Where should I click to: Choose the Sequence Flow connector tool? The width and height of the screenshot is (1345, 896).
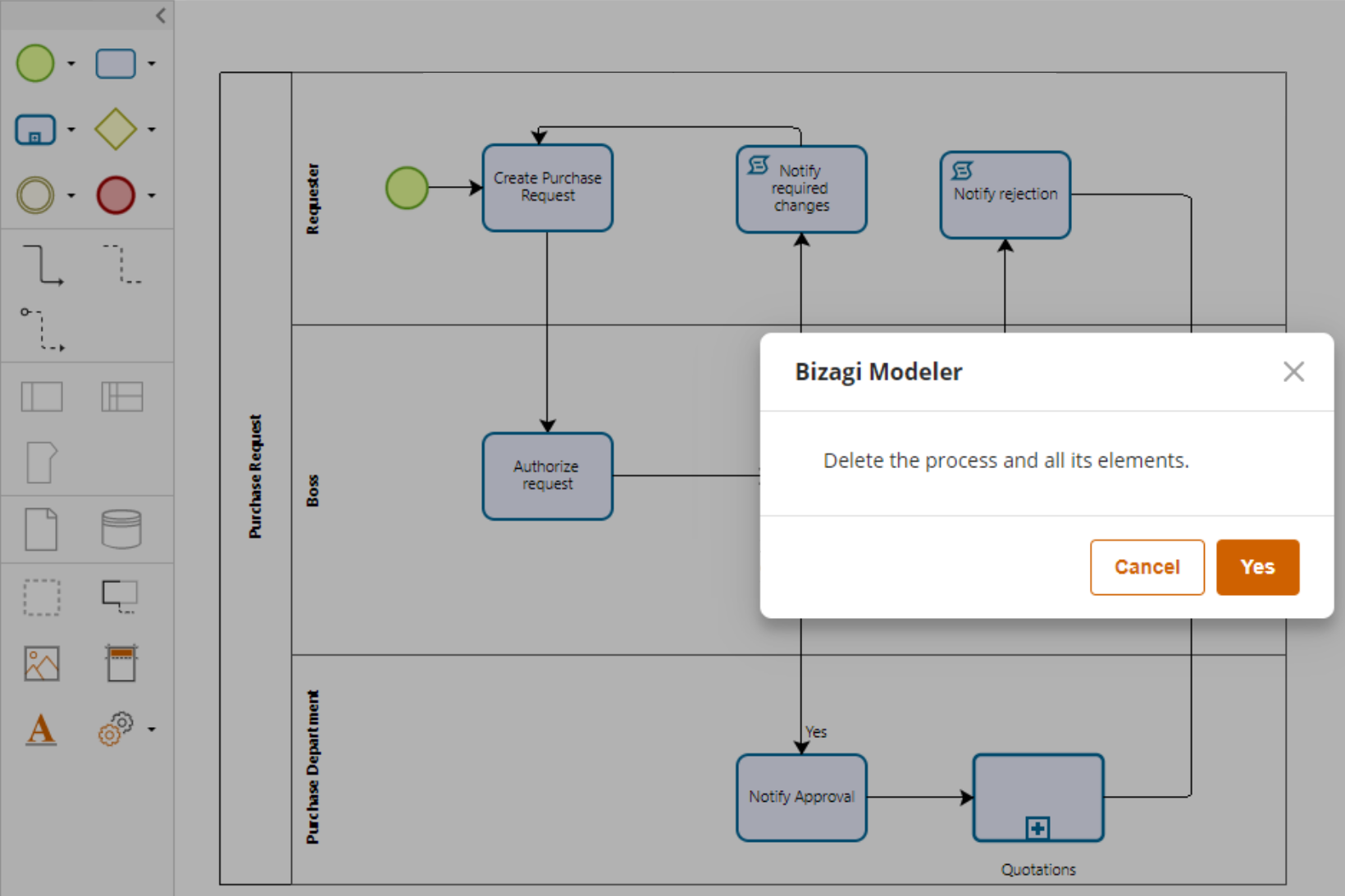43,265
